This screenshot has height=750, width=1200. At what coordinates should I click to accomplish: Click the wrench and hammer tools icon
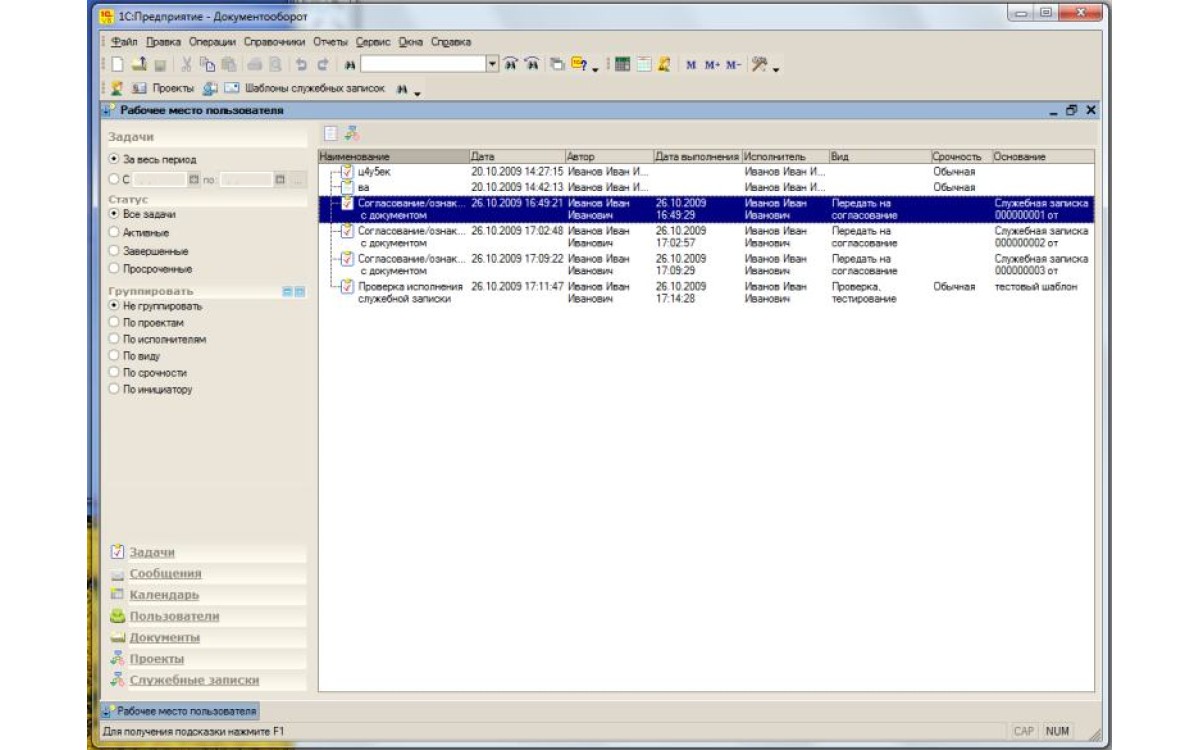point(760,64)
